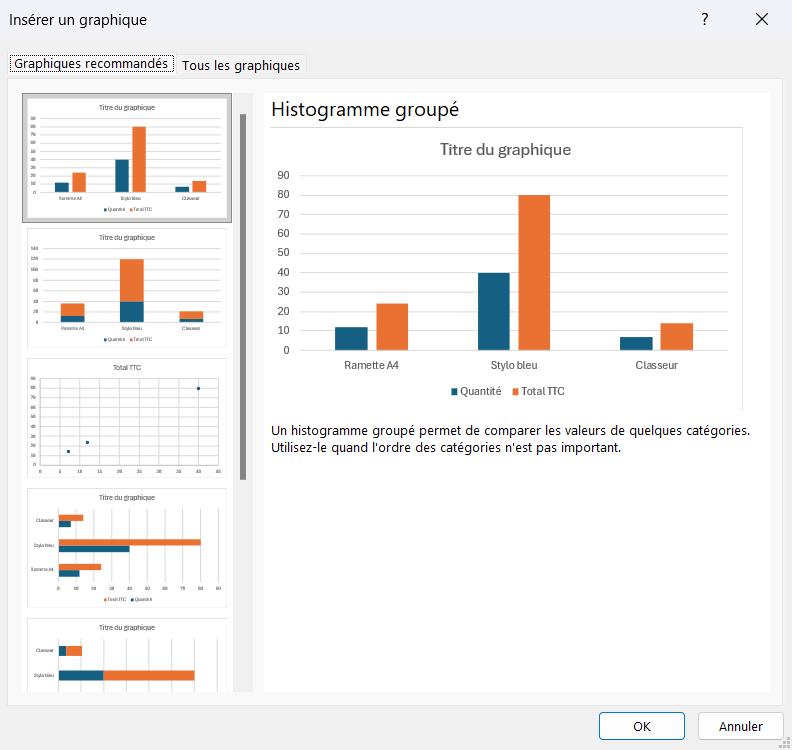The height and width of the screenshot is (750, 792).
Task: Select the clustered horizontal bar chart thumbnail
Action: pyautogui.click(x=127, y=548)
